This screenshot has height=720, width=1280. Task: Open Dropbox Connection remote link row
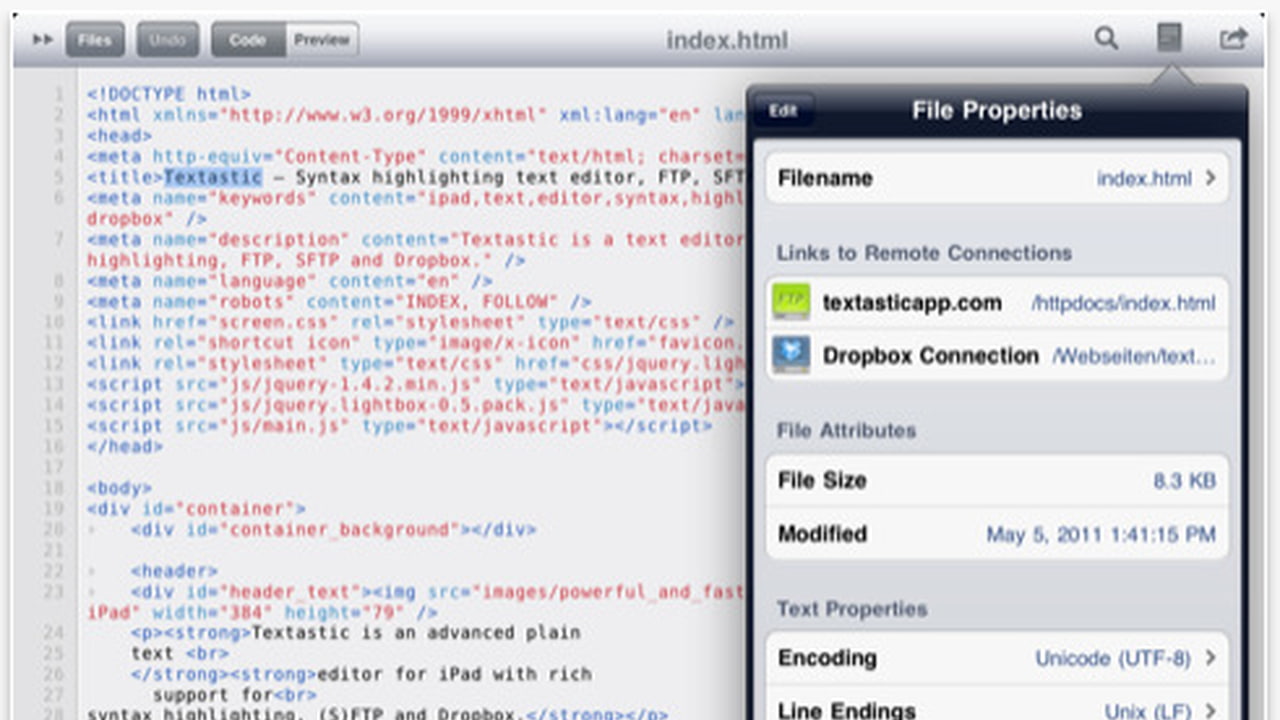tap(997, 355)
